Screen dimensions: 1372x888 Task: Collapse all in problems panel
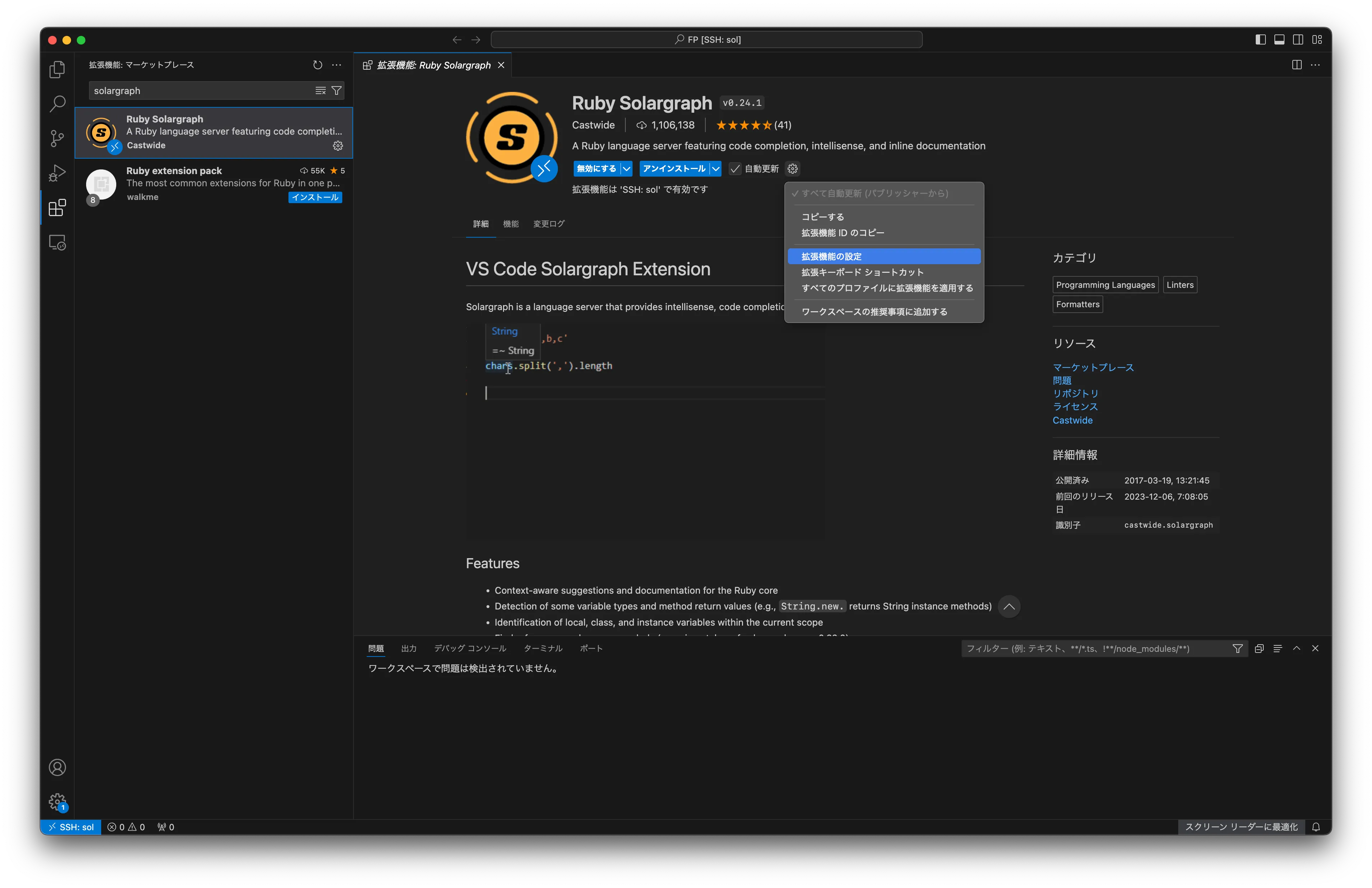[1259, 649]
